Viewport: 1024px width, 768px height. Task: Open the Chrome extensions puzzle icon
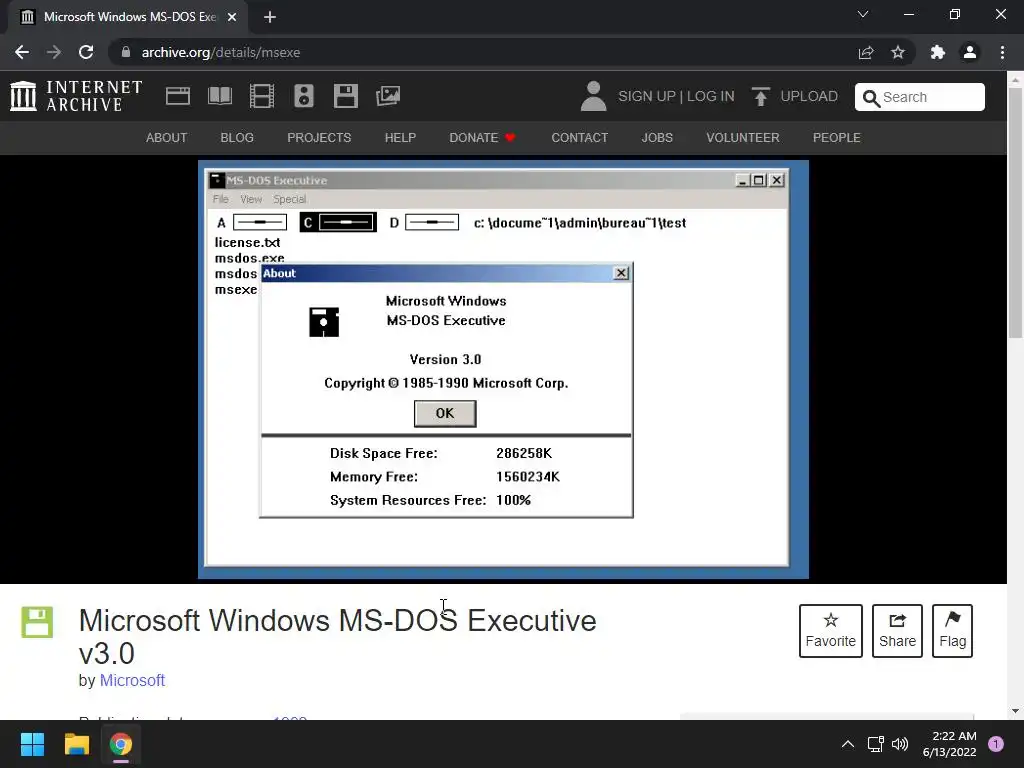pyautogui.click(x=938, y=52)
